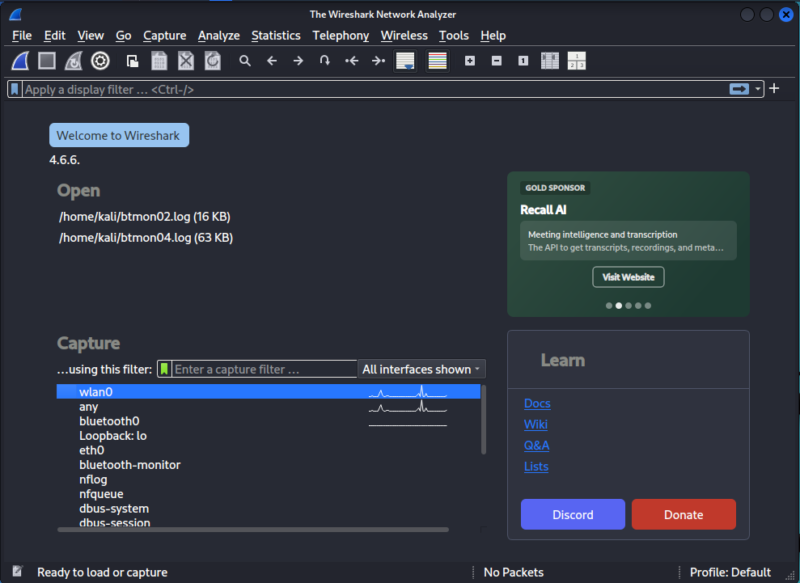Jump to the last packet icon

click(378, 61)
